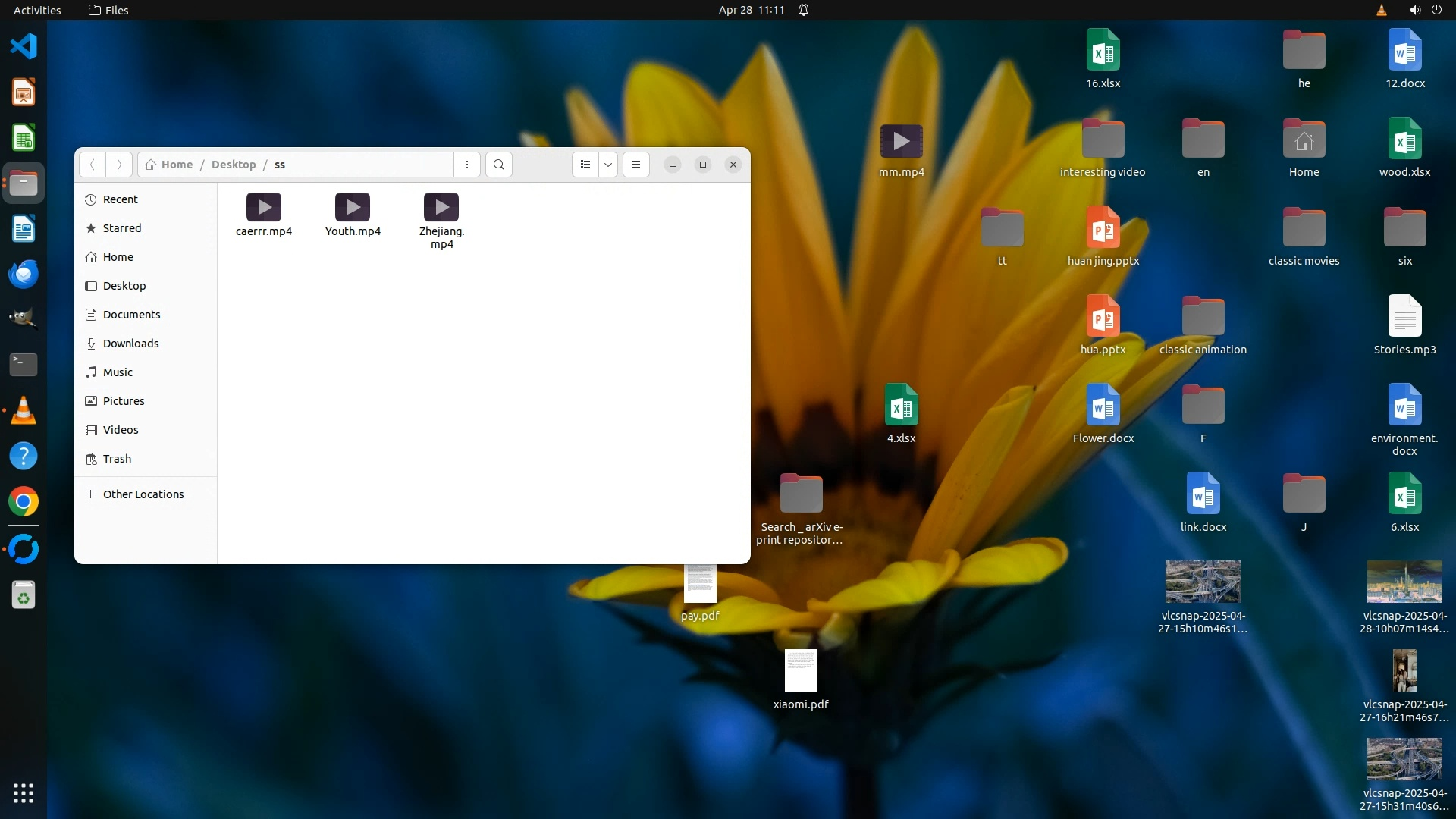Open Downloads in the sidebar
Screen dimensions: 1456x819
point(130,344)
